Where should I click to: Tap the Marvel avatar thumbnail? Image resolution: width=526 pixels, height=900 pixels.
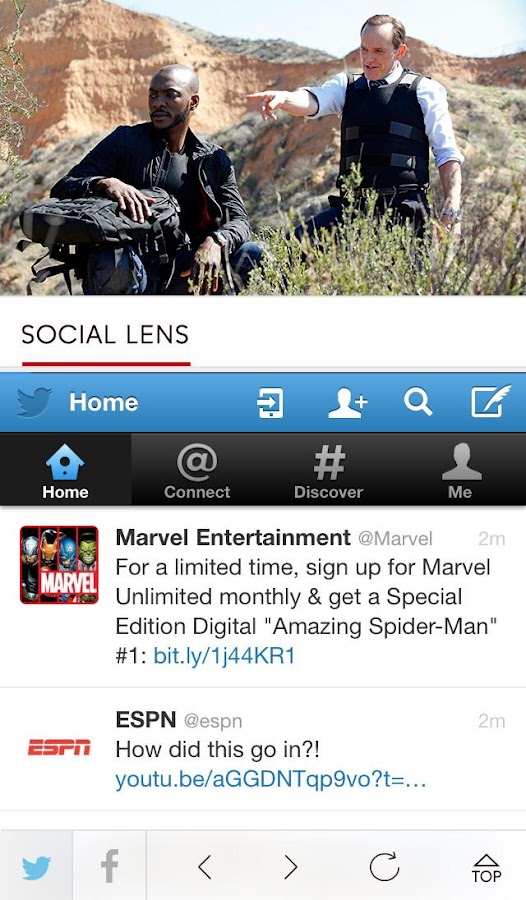(59, 565)
